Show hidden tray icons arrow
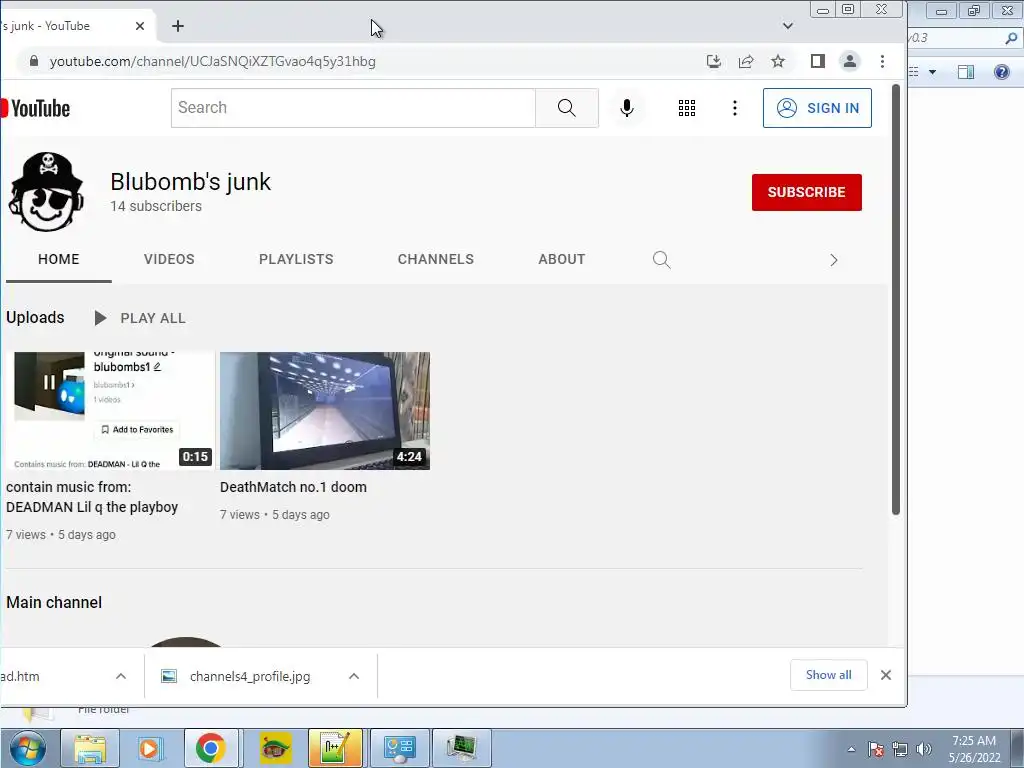The width and height of the screenshot is (1024, 768). (851, 749)
